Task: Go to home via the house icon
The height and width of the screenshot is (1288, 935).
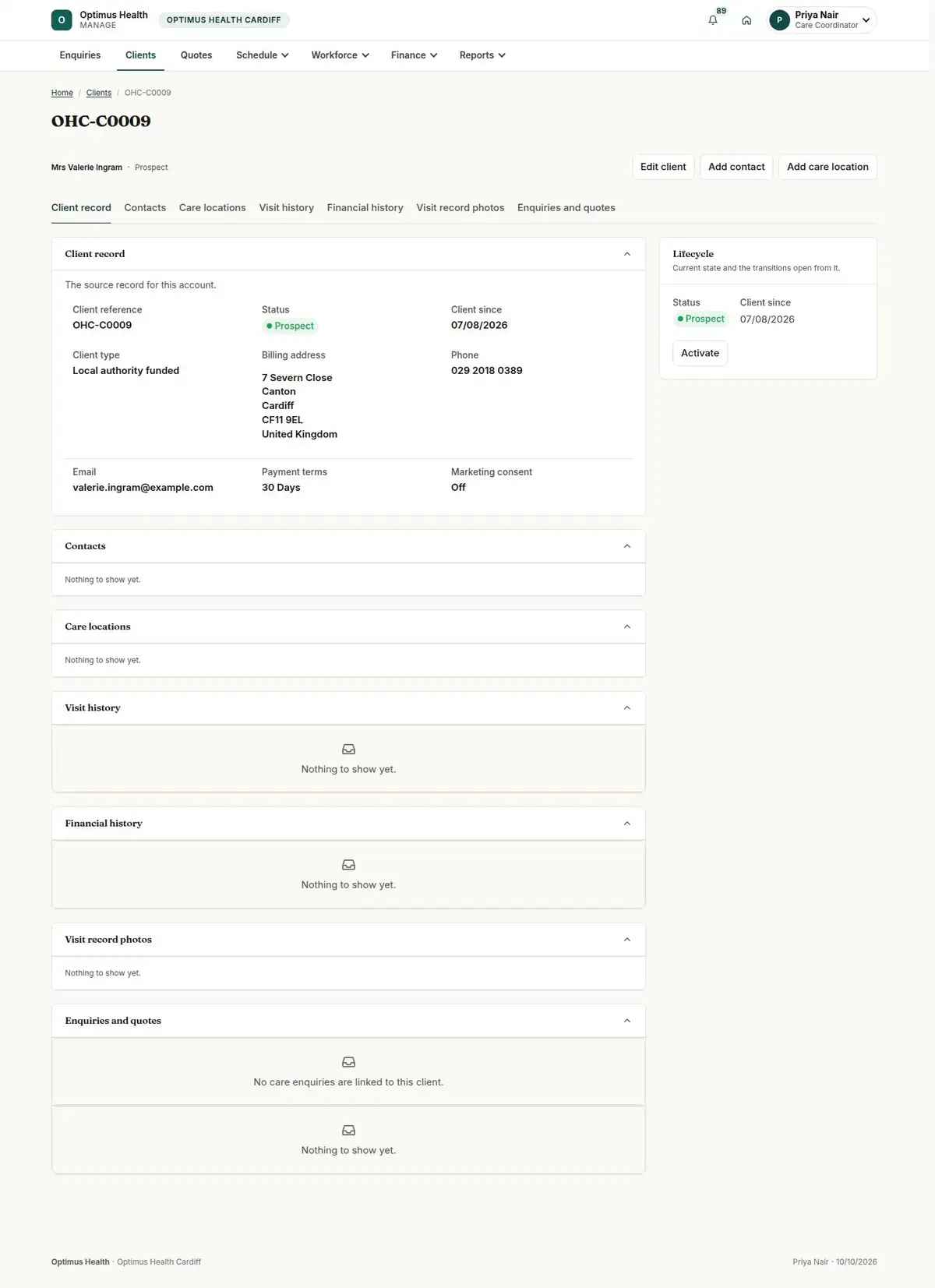Action: coord(746,20)
